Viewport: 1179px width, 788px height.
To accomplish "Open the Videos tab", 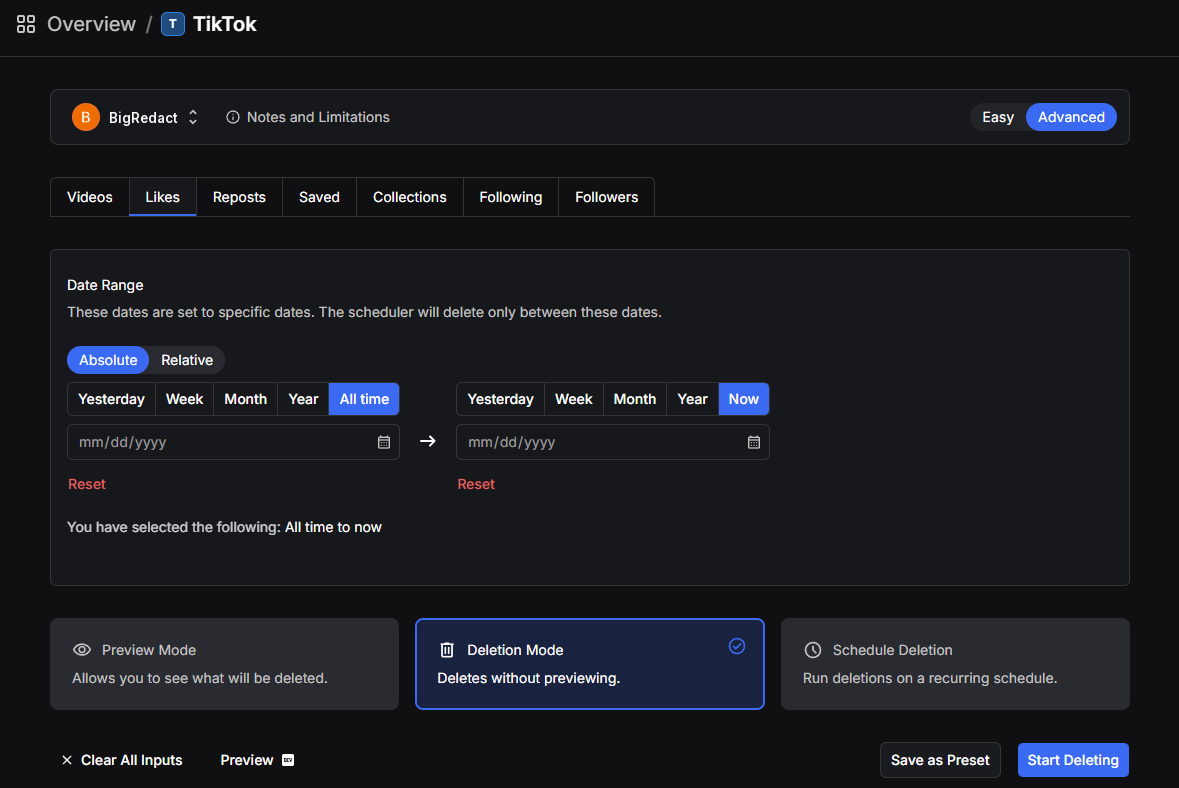I will pos(89,197).
